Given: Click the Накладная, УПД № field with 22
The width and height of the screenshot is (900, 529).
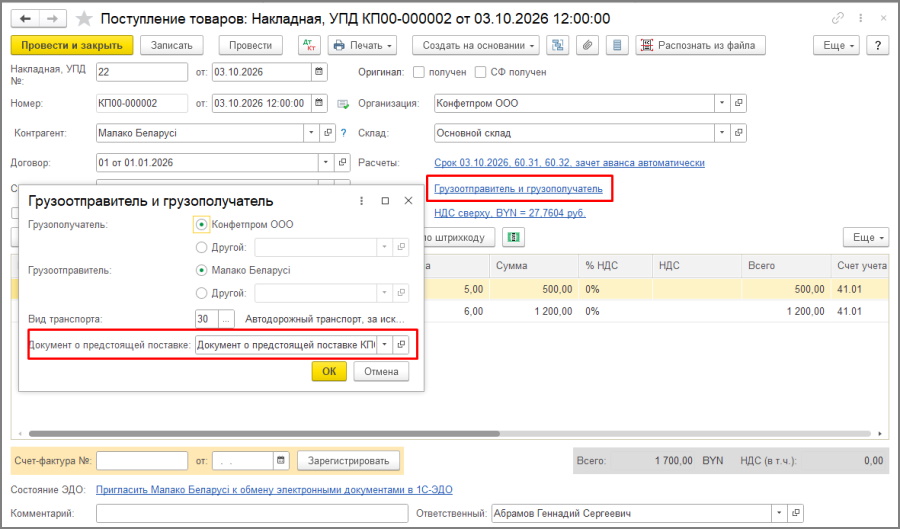Looking at the screenshot, I should click(142, 72).
